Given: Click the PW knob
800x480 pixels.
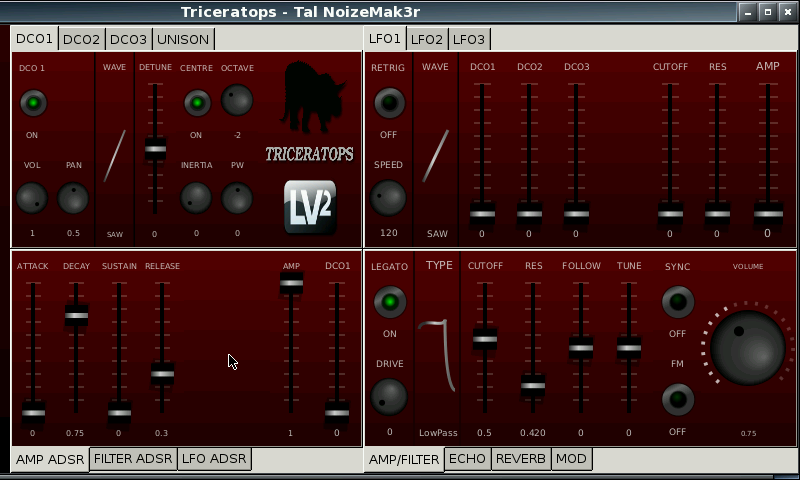Looking at the screenshot, I should [237, 198].
